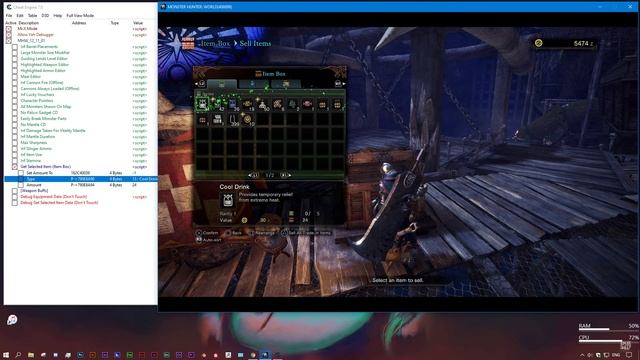Open Windows taskbar search
Screen dimensions: 640x360
18,355
